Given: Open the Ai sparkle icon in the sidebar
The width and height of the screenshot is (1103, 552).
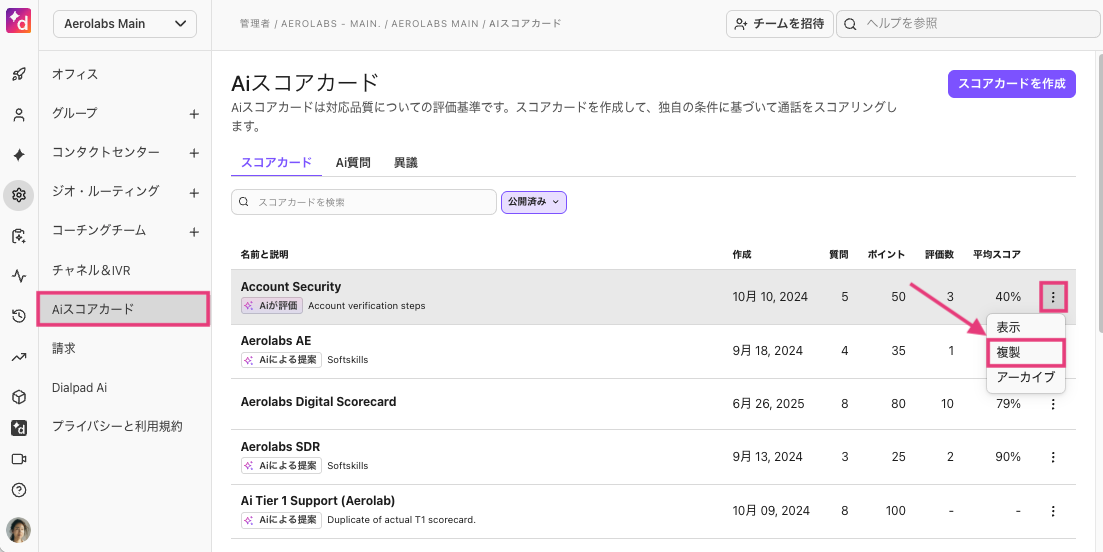Looking at the screenshot, I should [19, 155].
